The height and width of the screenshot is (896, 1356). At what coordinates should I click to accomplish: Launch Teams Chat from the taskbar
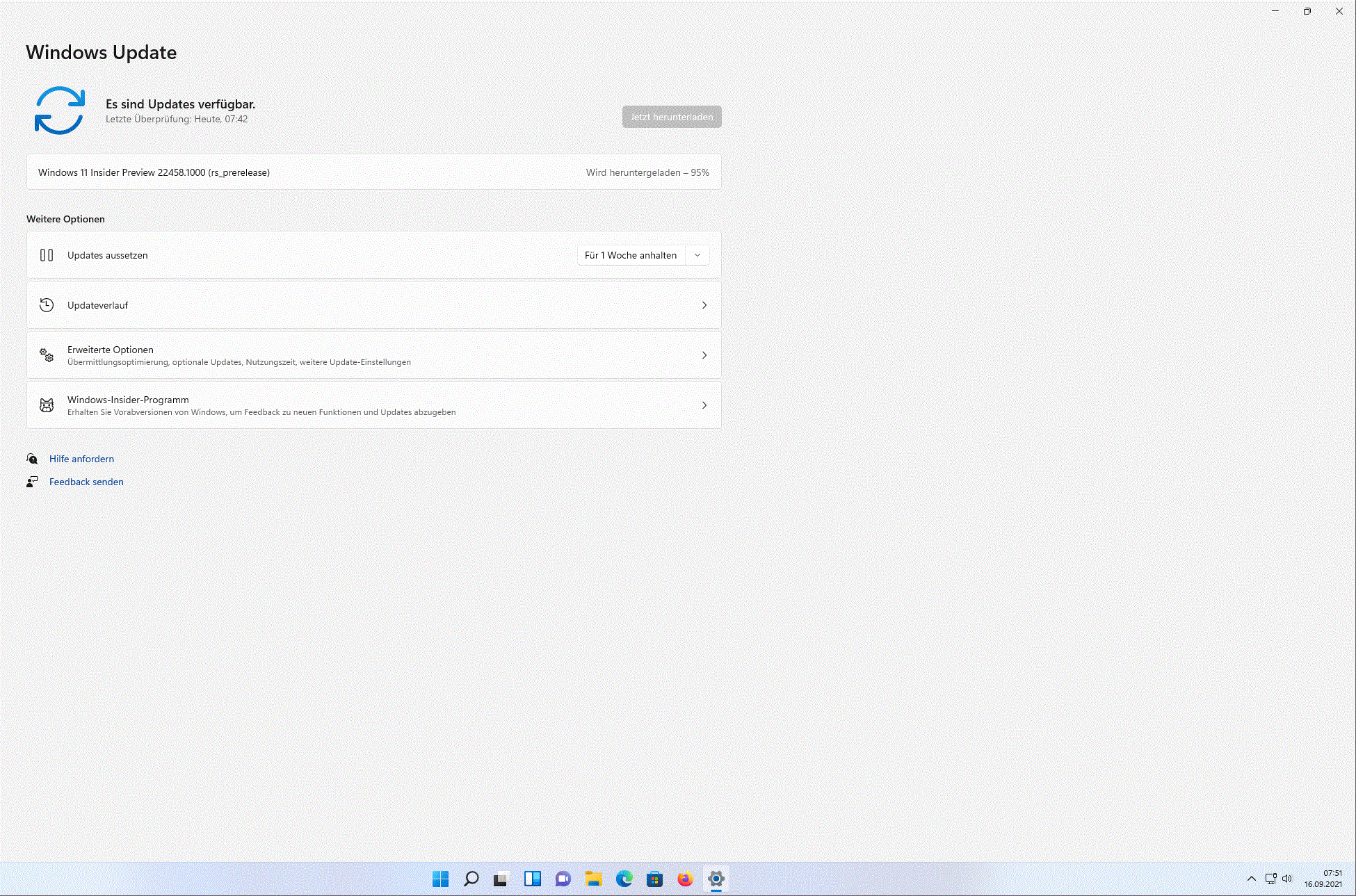click(x=563, y=879)
